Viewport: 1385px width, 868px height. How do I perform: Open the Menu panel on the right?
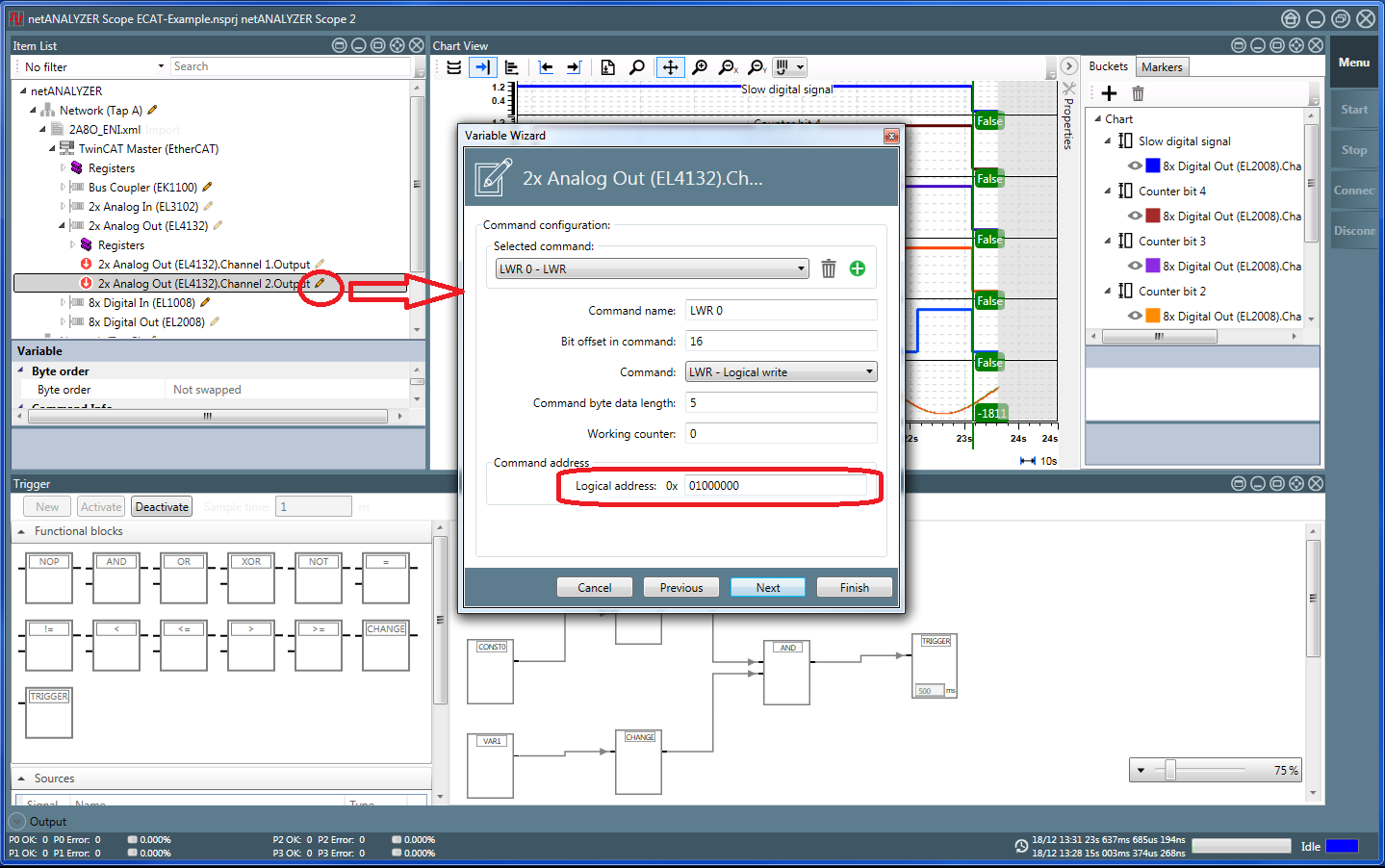(x=1354, y=63)
